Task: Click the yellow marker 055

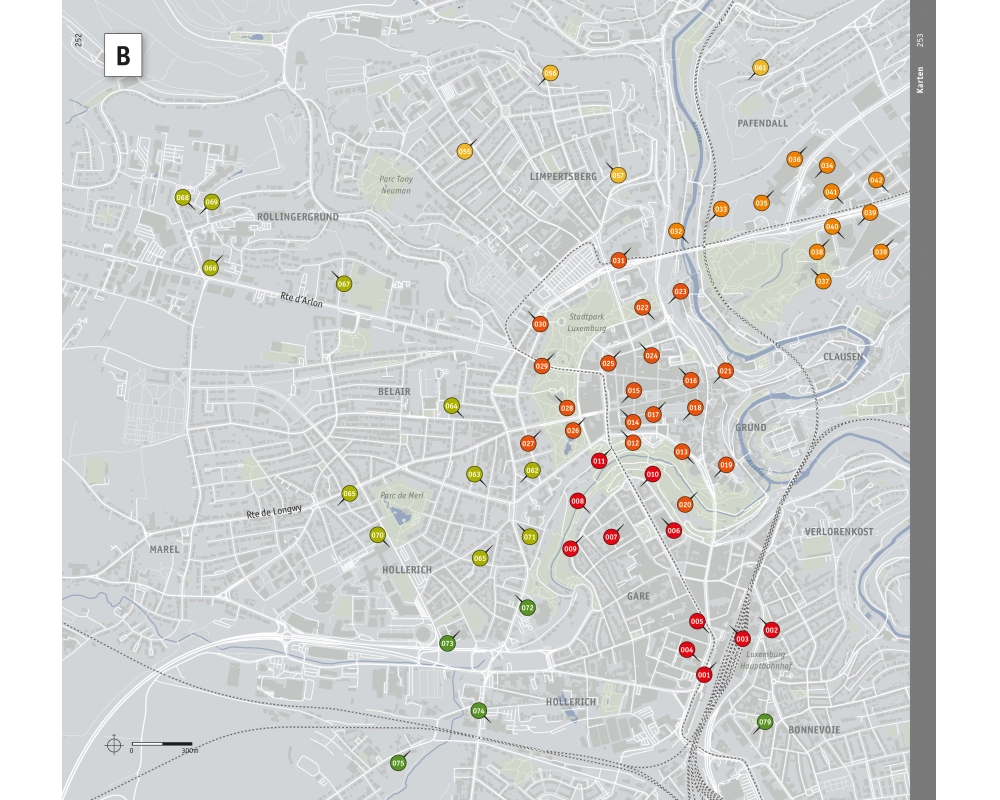Action: point(465,152)
